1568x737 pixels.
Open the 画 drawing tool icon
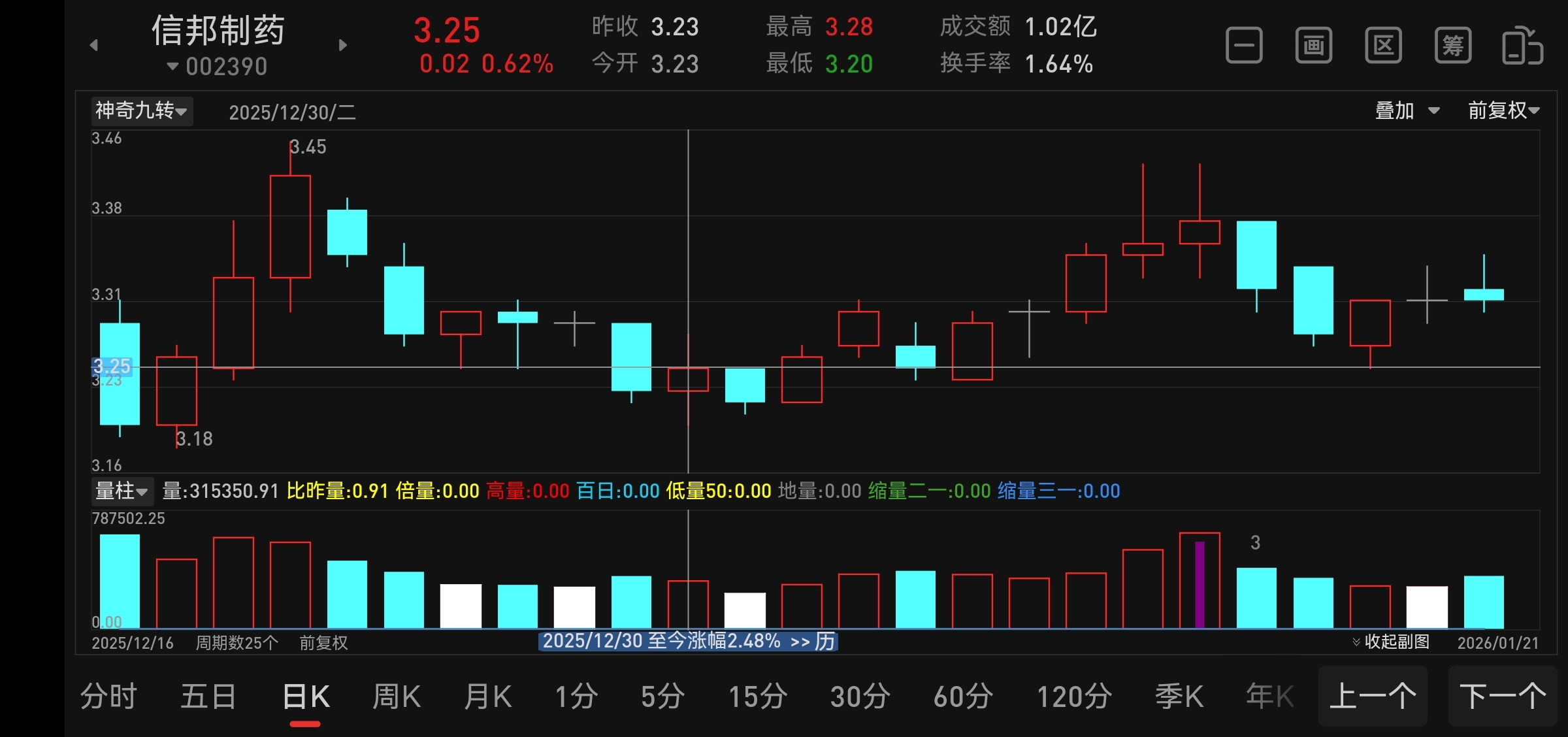point(1313,46)
